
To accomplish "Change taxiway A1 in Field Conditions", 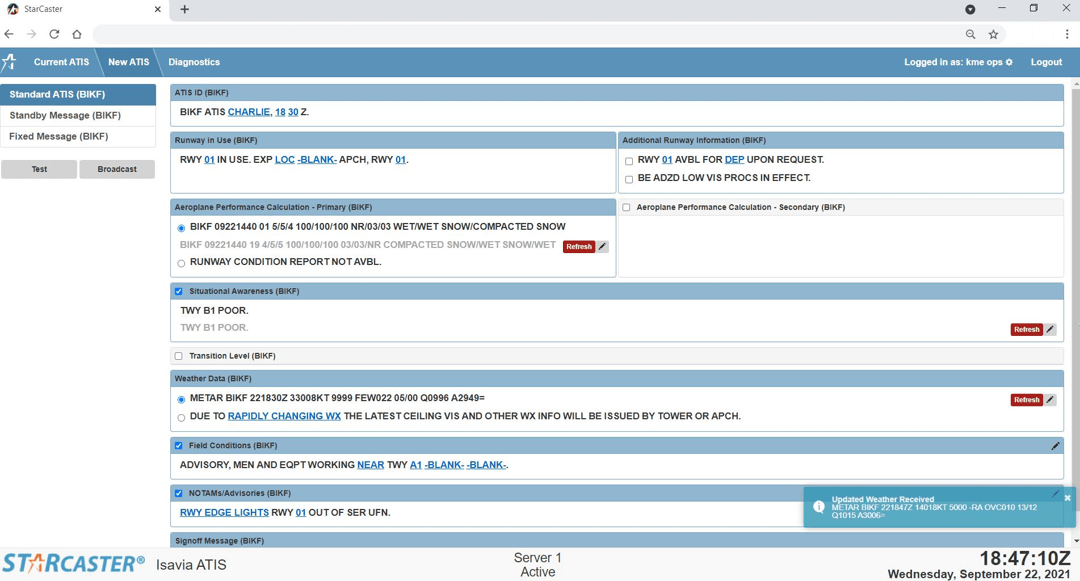I will 415,465.
